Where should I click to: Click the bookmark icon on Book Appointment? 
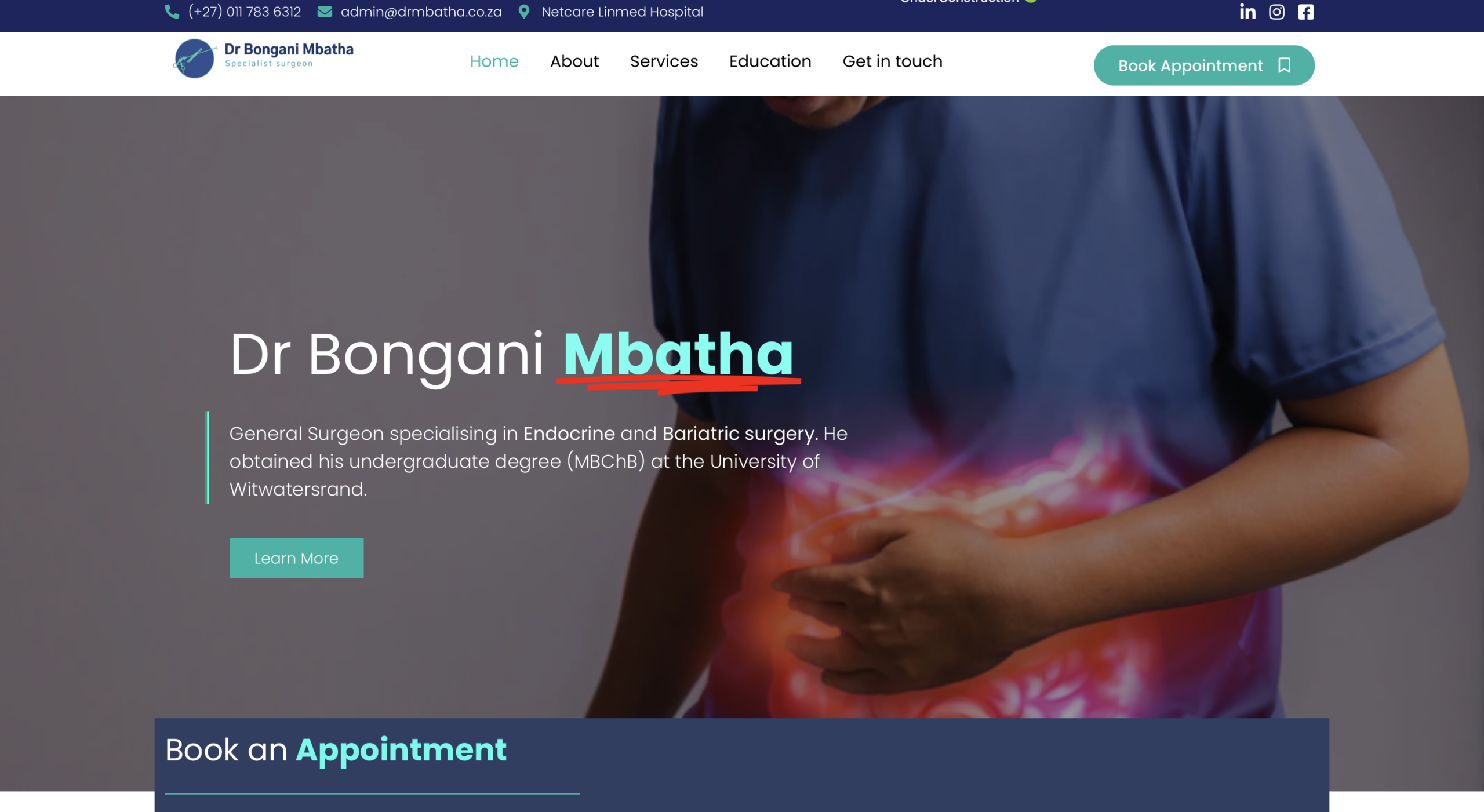[1284, 65]
